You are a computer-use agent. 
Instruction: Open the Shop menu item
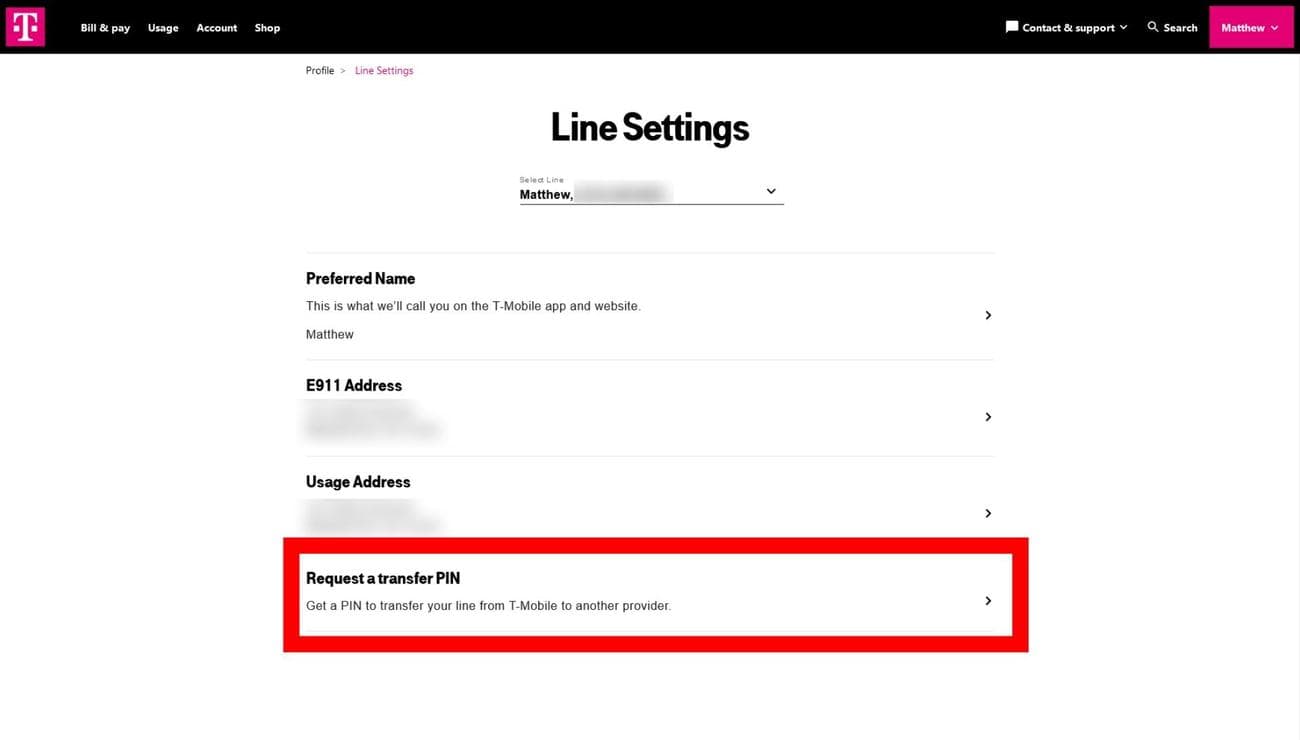pos(267,28)
